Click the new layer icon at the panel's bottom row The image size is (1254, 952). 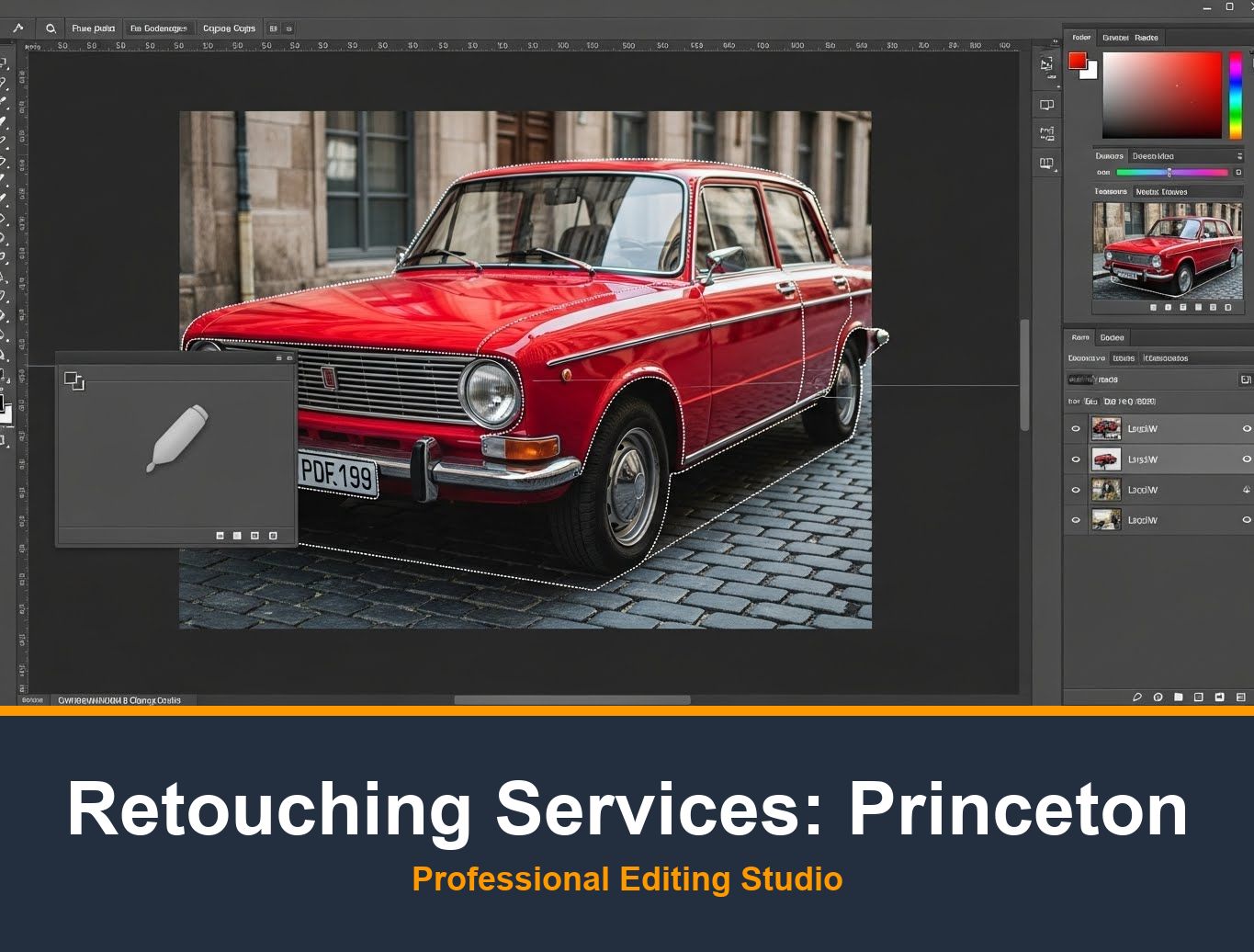point(1218,697)
